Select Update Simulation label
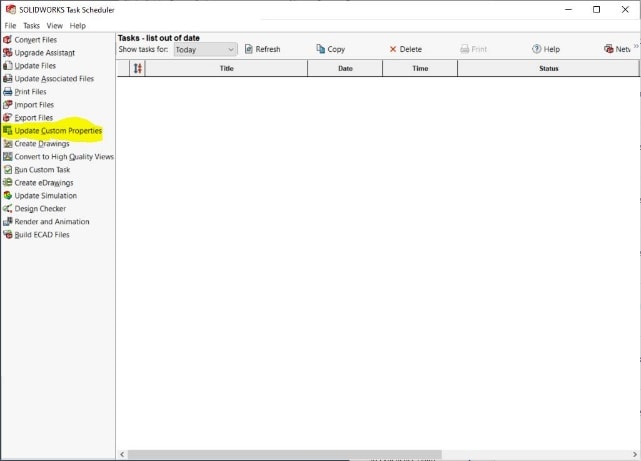This screenshot has height=461, width=641. [x=45, y=196]
